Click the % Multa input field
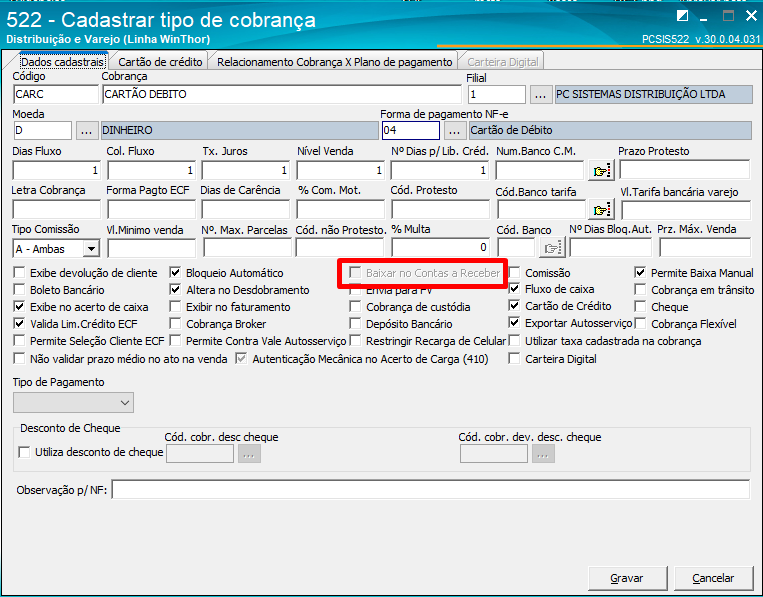The image size is (763, 597). click(x=440, y=247)
